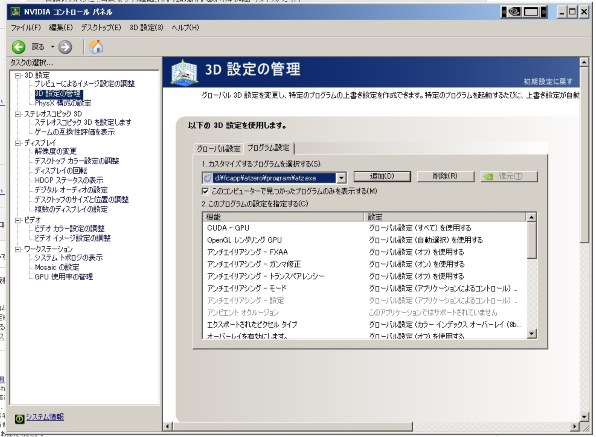Open the program selection dropdown

click(x=341, y=178)
